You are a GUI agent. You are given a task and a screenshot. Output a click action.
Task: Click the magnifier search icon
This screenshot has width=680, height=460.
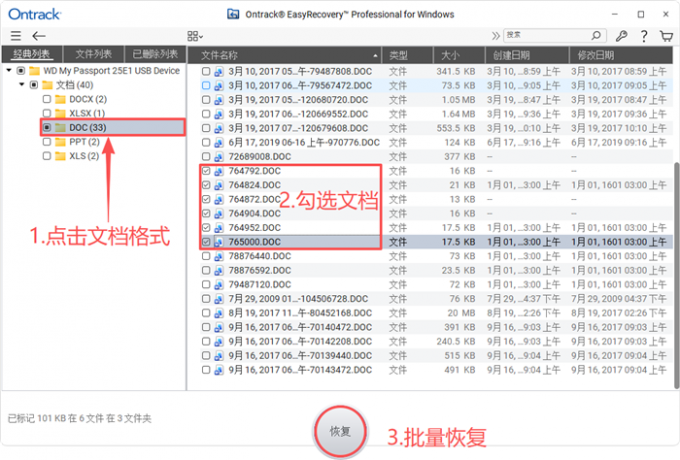coord(596,35)
